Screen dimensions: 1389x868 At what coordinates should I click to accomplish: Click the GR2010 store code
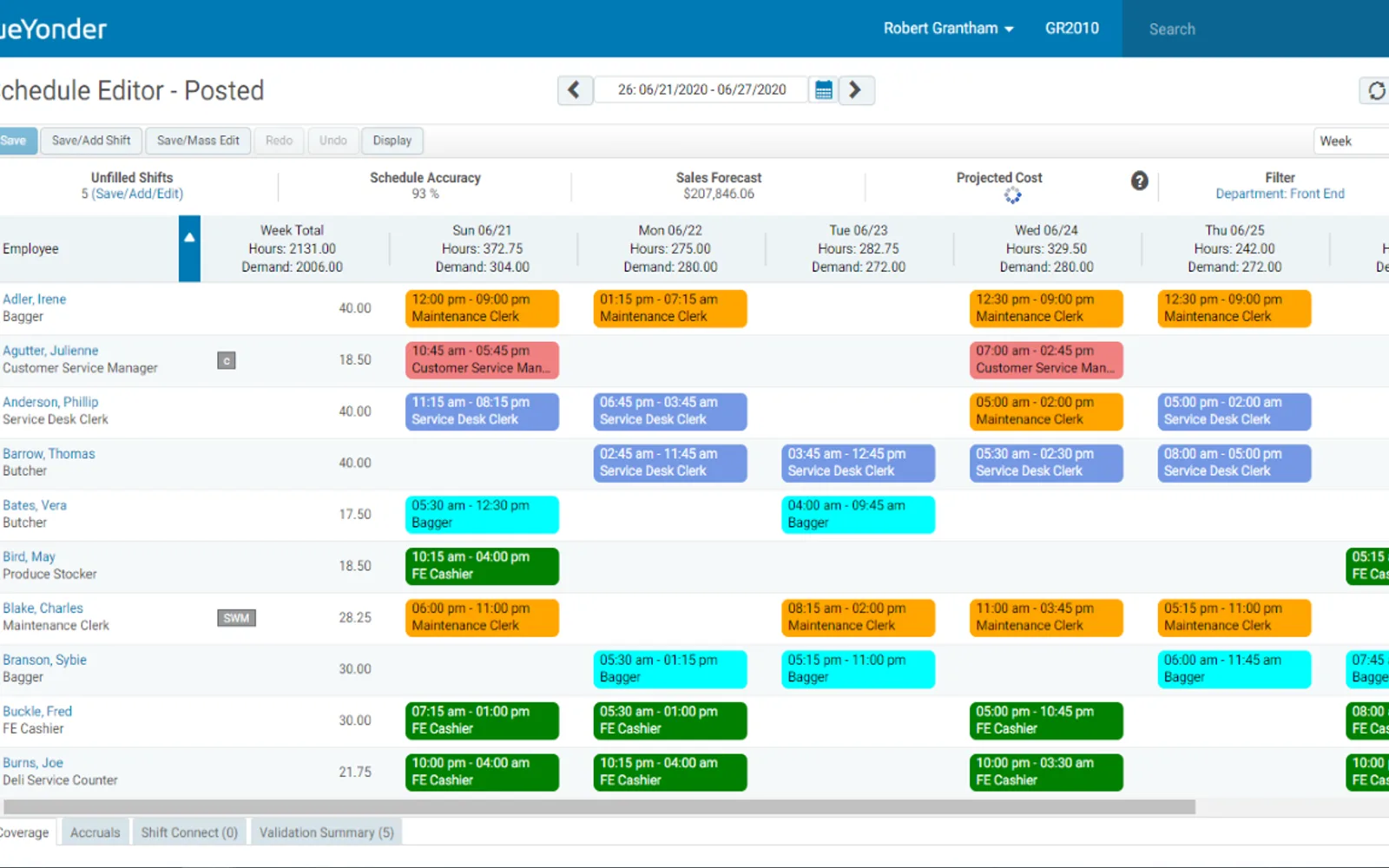click(x=1071, y=29)
